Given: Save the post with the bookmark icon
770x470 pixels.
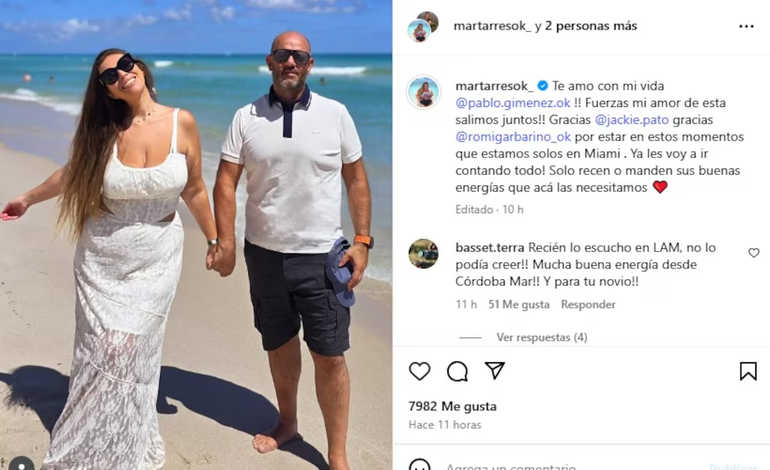Looking at the screenshot, I should (748, 371).
